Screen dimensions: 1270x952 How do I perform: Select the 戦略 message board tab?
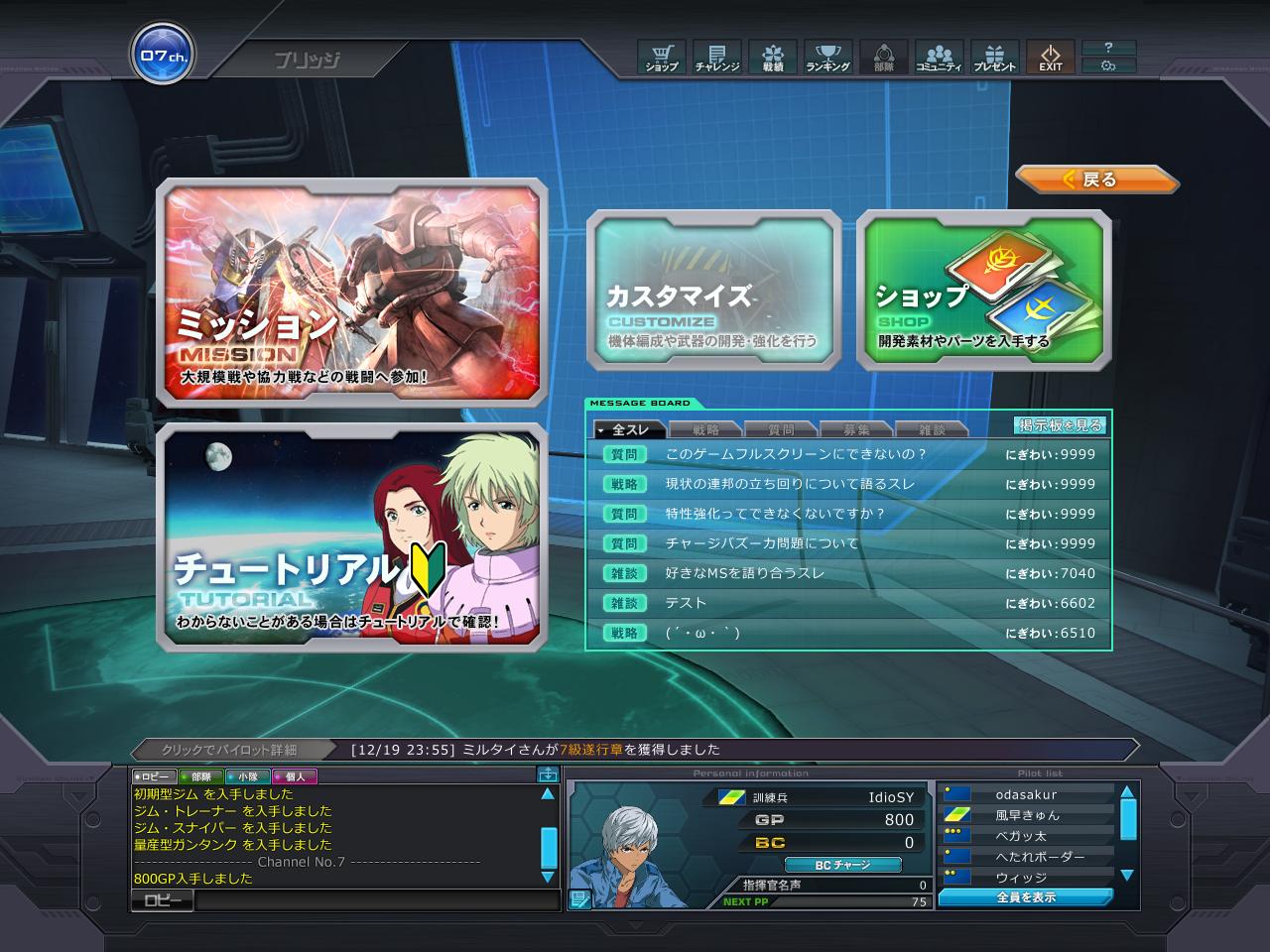point(704,429)
